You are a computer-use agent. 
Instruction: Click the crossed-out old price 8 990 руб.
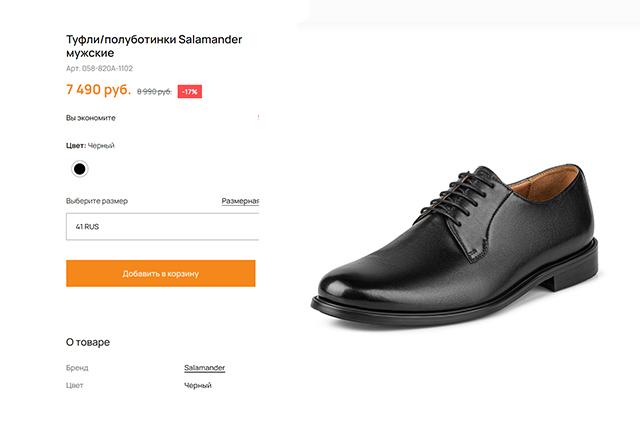[x=154, y=92]
